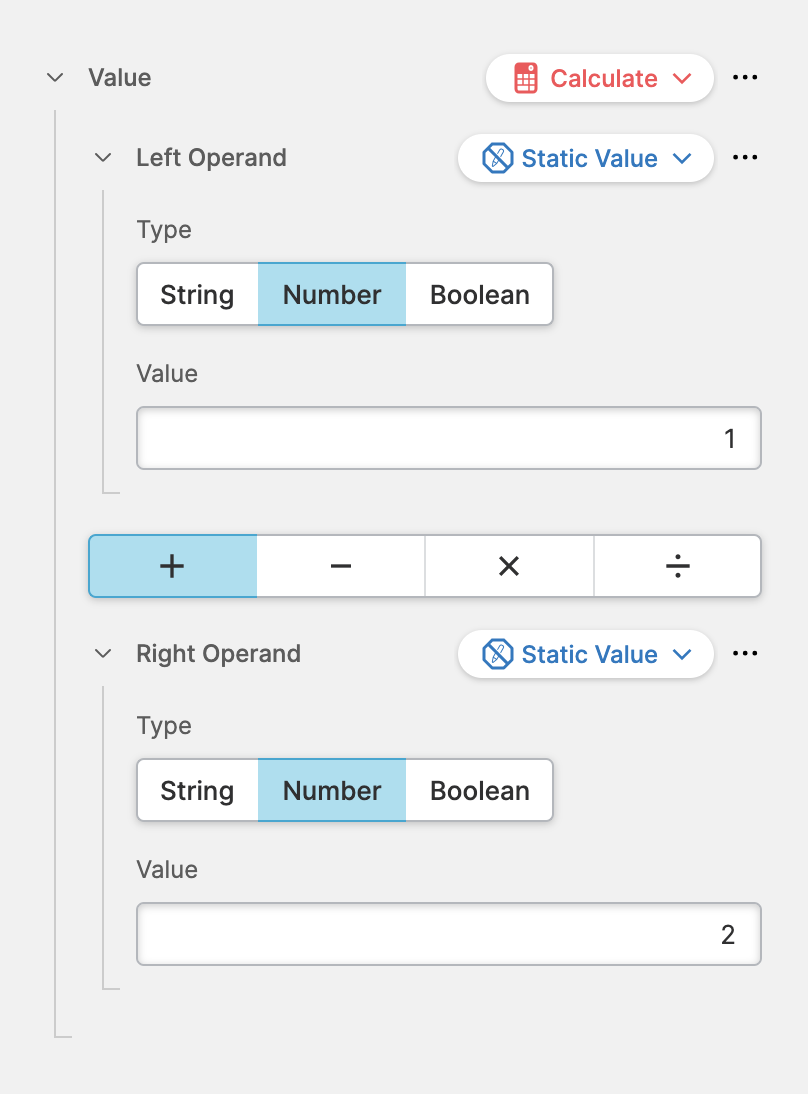Set Left Operand type to Boolean

coord(479,295)
